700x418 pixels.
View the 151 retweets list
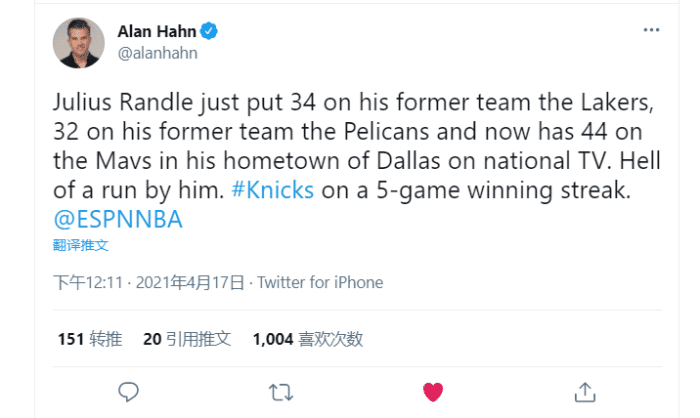tap(89, 339)
